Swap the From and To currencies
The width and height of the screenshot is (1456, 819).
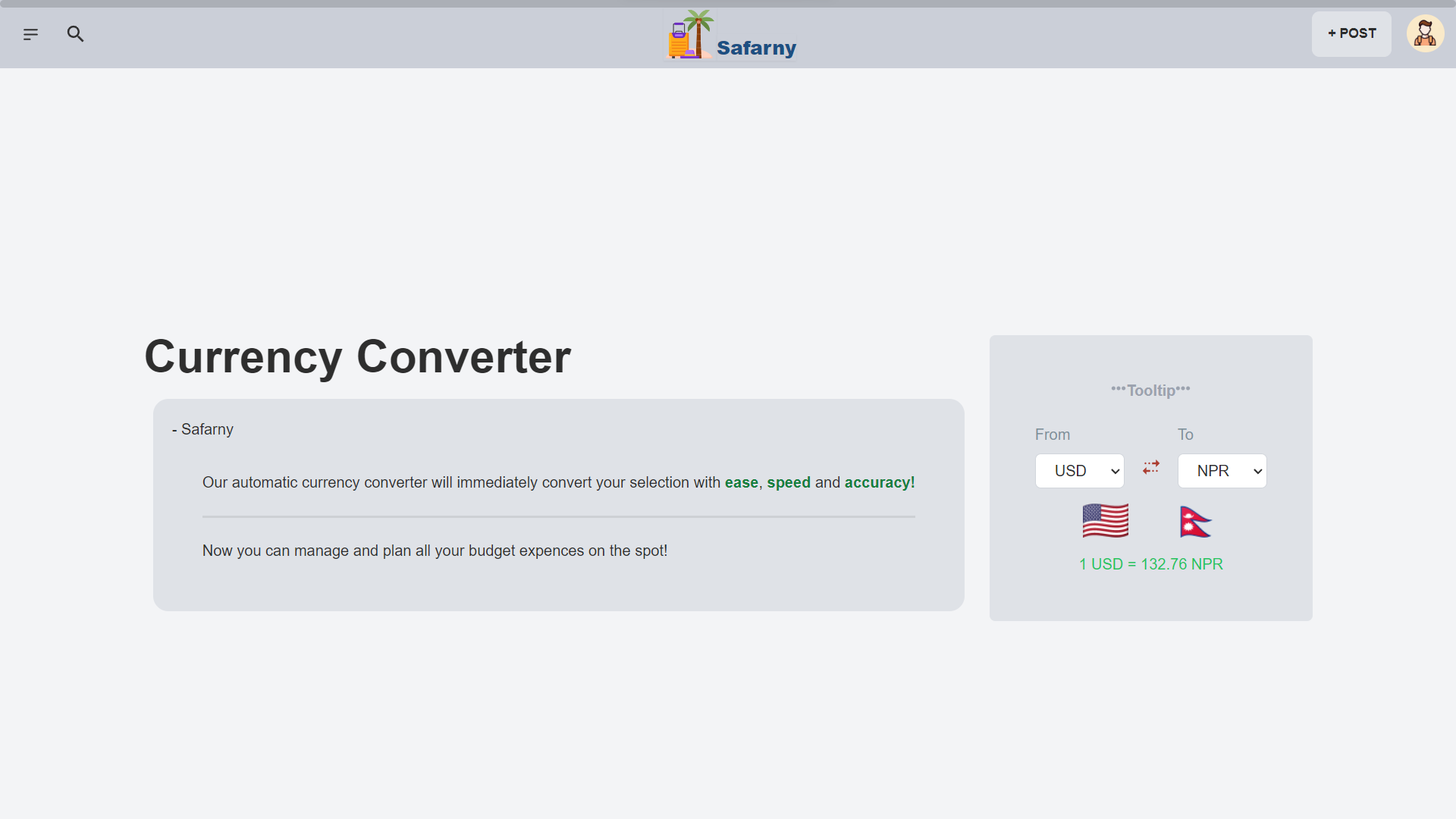point(1151,467)
